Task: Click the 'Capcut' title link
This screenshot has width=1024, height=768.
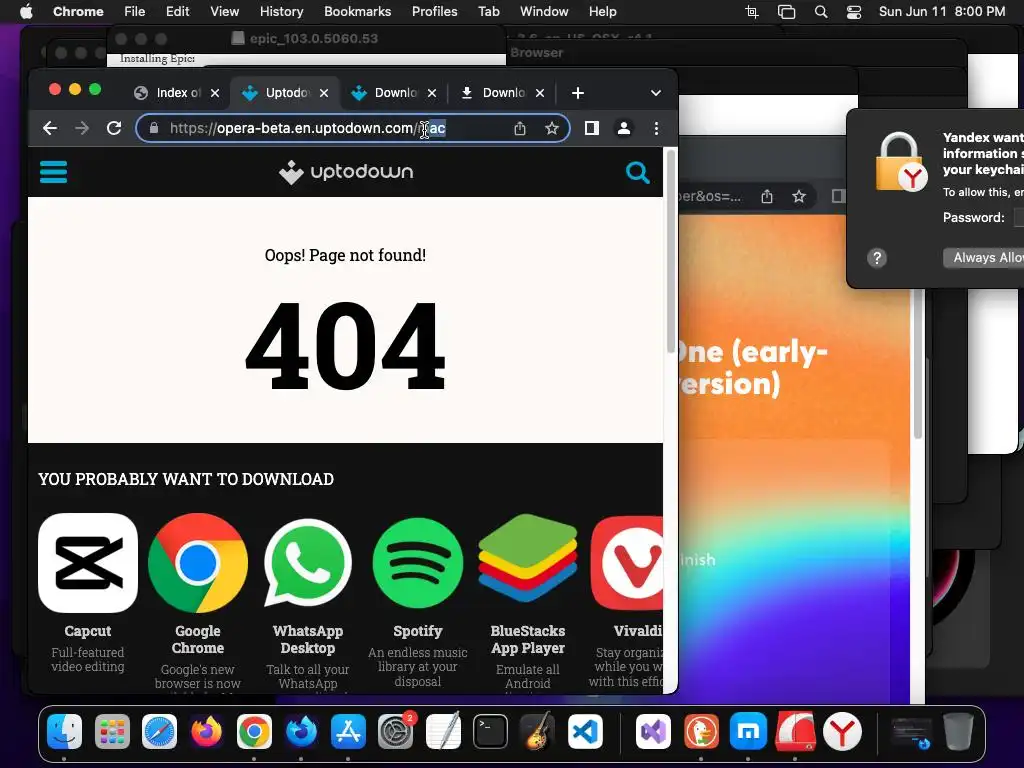Action: pyautogui.click(x=88, y=631)
